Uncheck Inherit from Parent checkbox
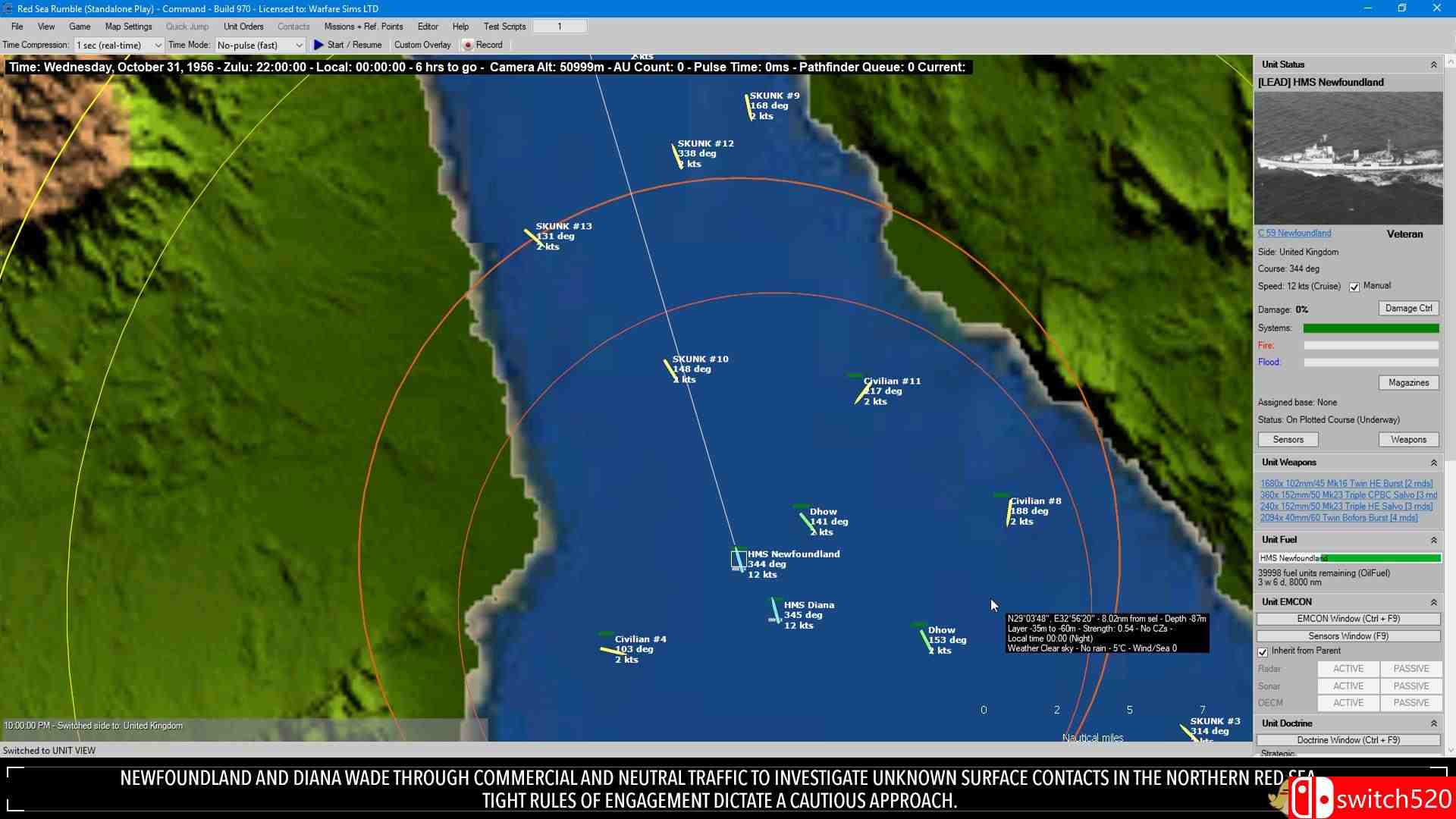 pyautogui.click(x=1263, y=652)
